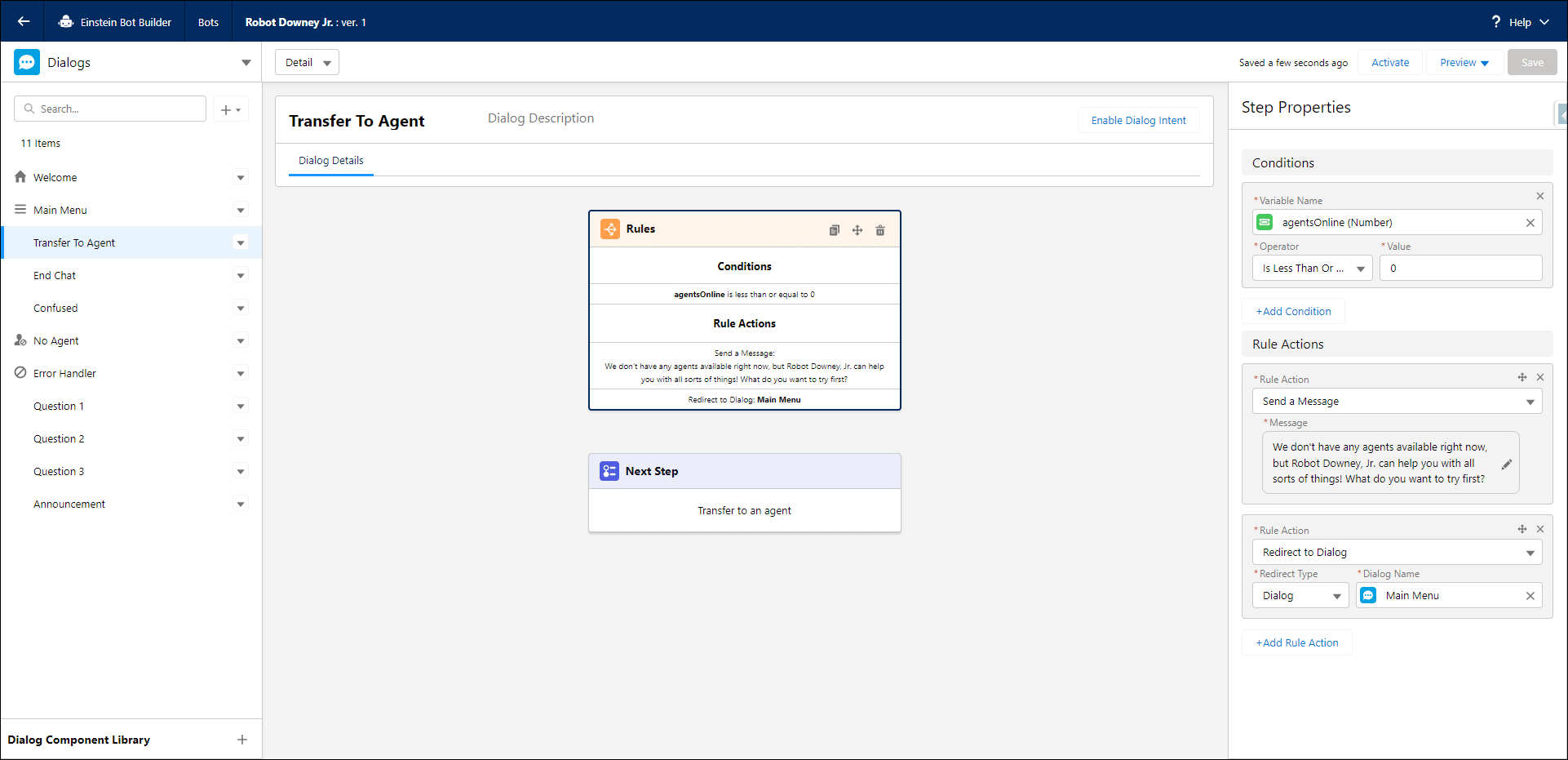The image size is (1568, 760).
Task: Click the No Agent person icon
Action: pos(20,340)
